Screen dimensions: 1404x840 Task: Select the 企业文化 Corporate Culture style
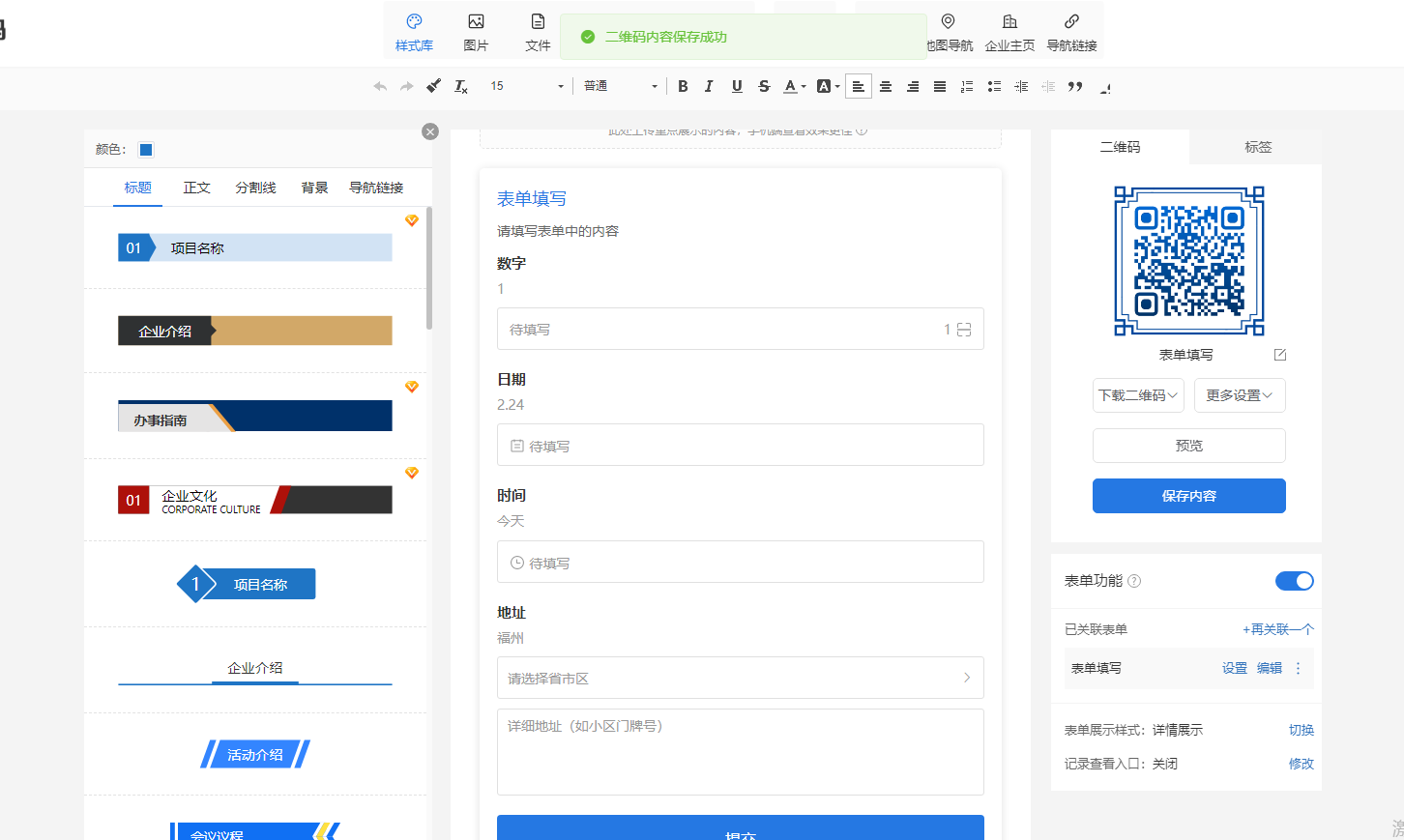coord(255,500)
